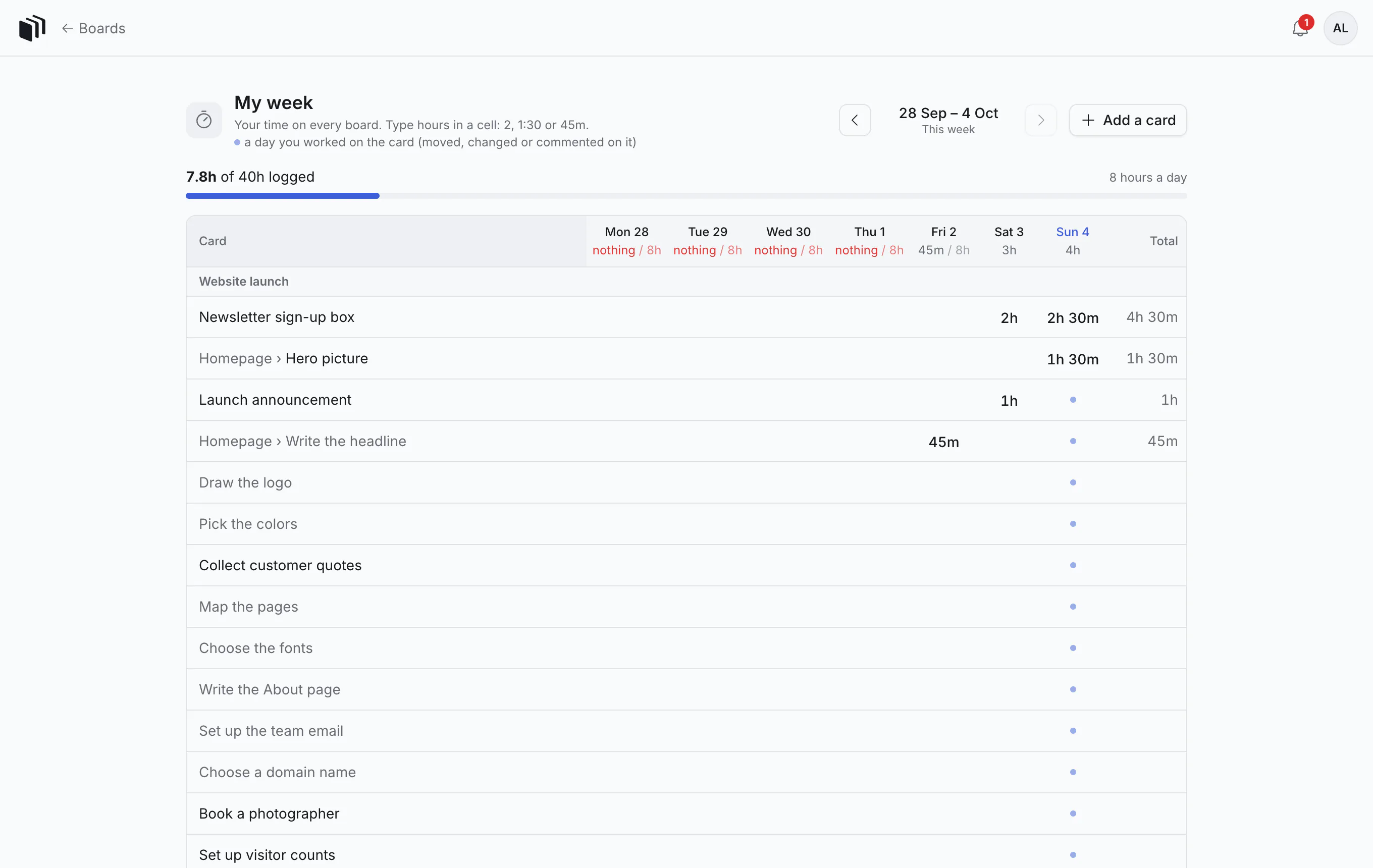1373x868 pixels.
Task: Click Pick the colors Sunday activity dot
Action: pos(1072,524)
